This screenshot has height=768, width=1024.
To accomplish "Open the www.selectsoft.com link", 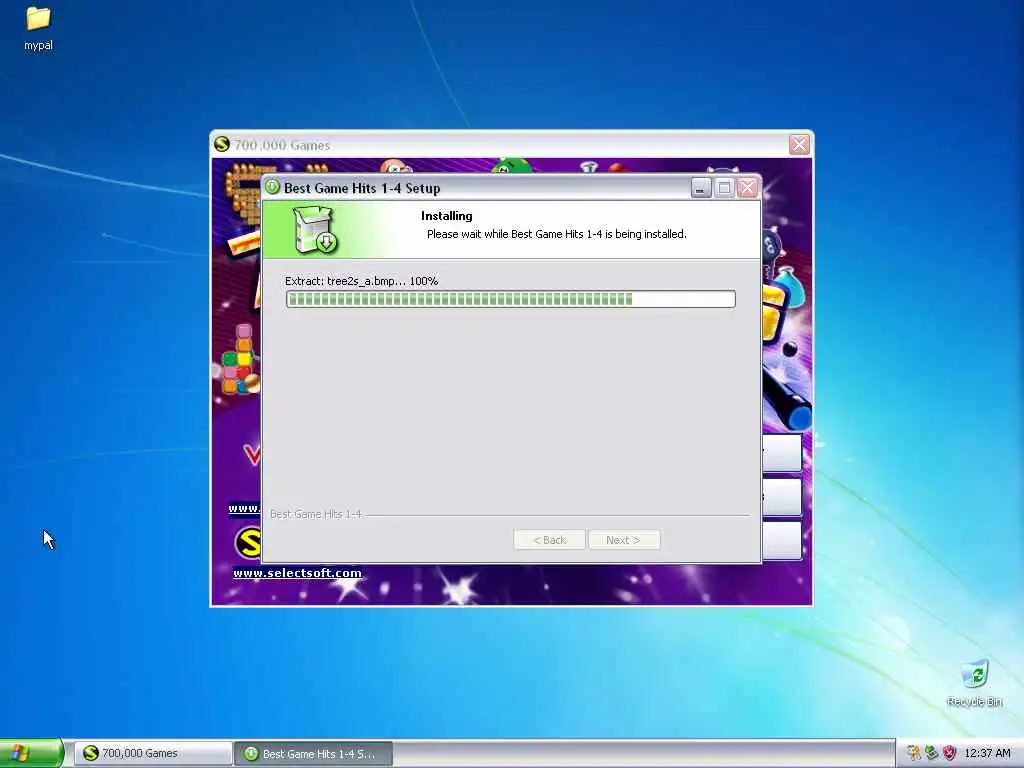I will 297,573.
